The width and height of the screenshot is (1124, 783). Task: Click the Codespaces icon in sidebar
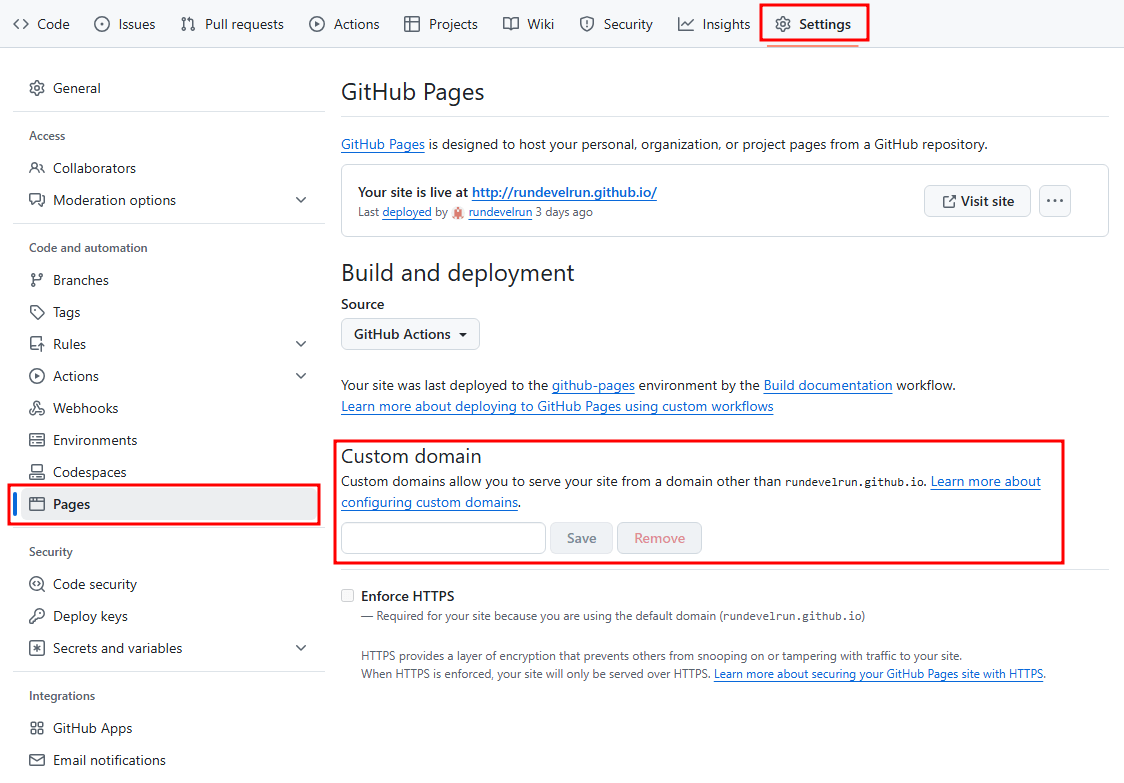[x=37, y=472]
